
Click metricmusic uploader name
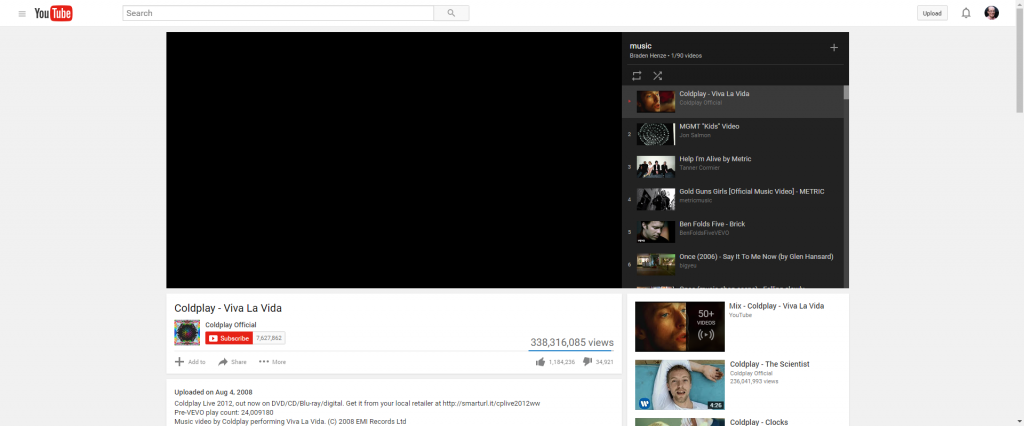(x=696, y=201)
